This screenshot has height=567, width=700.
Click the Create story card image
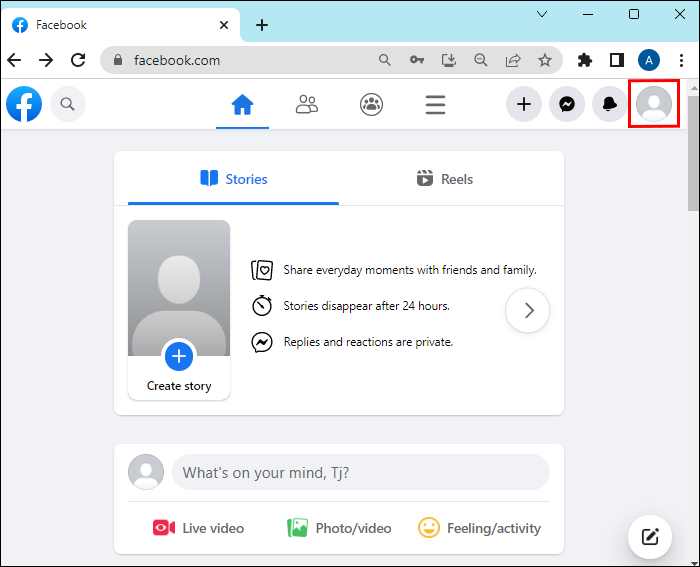coord(179,288)
